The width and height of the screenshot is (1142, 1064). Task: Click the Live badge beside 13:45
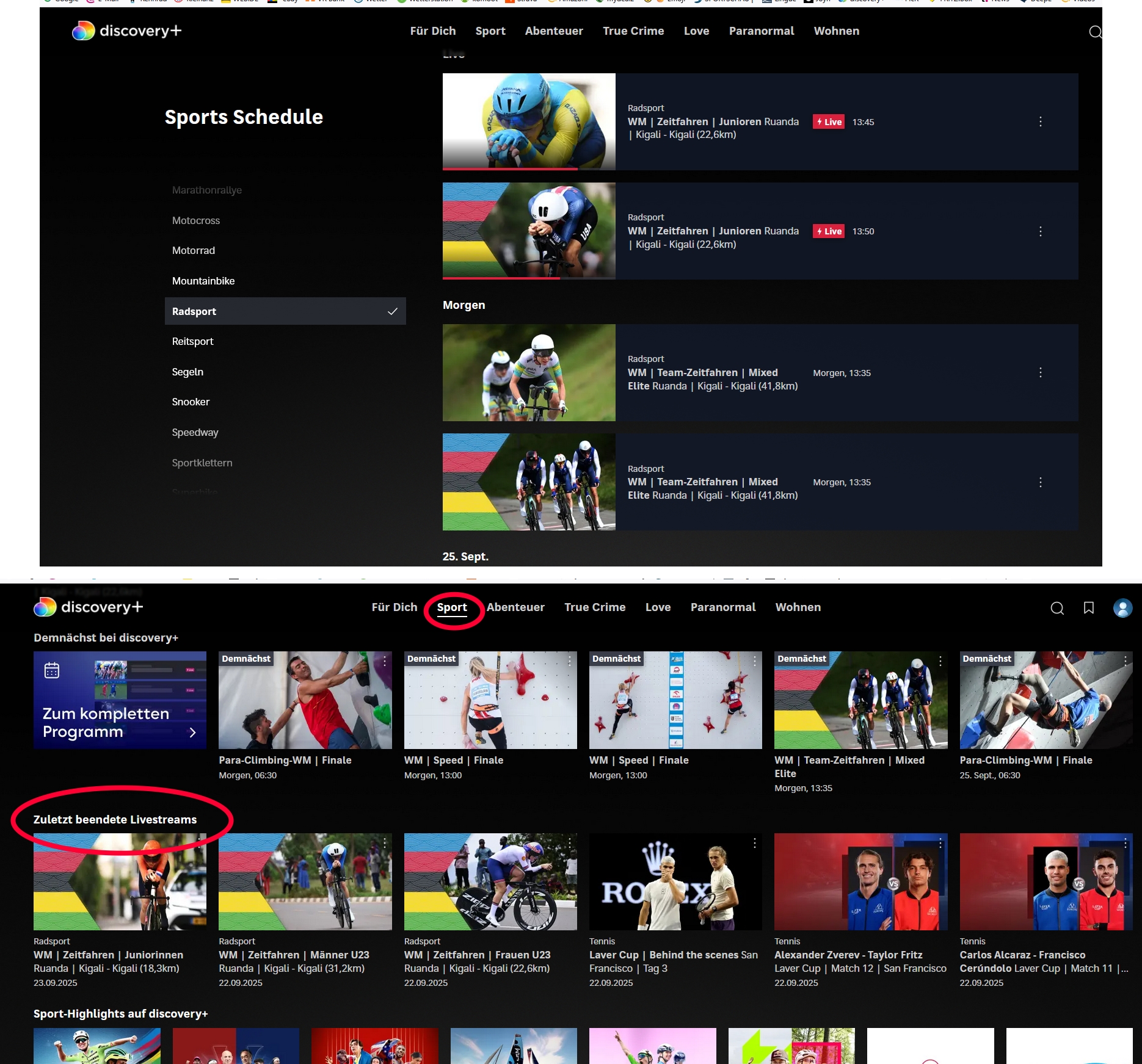[829, 122]
